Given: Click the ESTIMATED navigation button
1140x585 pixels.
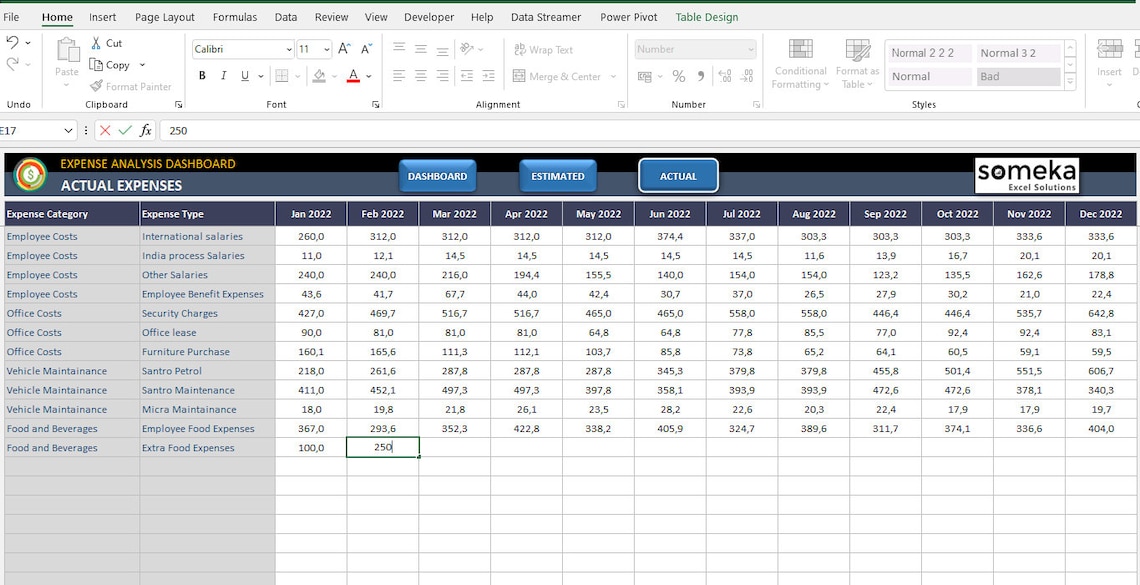Looking at the screenshot, I should point(557,174).
